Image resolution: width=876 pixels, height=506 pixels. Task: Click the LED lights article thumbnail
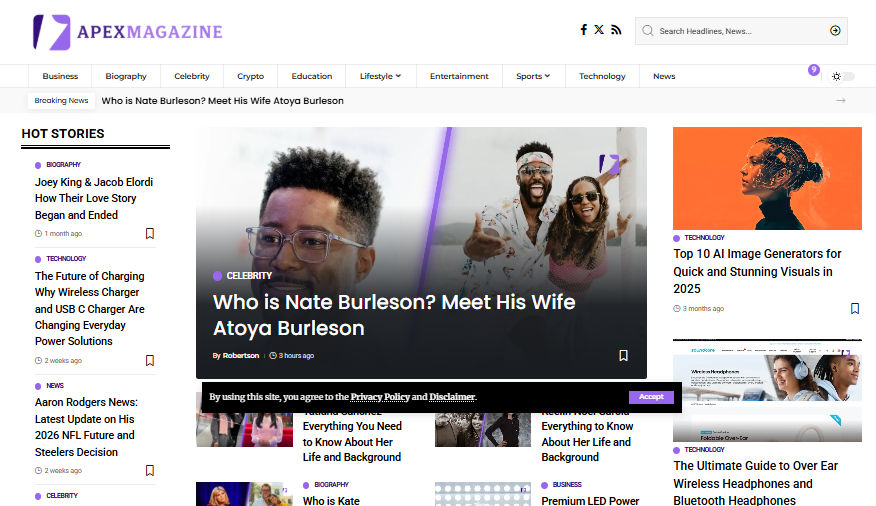click(x=483, y=494)
